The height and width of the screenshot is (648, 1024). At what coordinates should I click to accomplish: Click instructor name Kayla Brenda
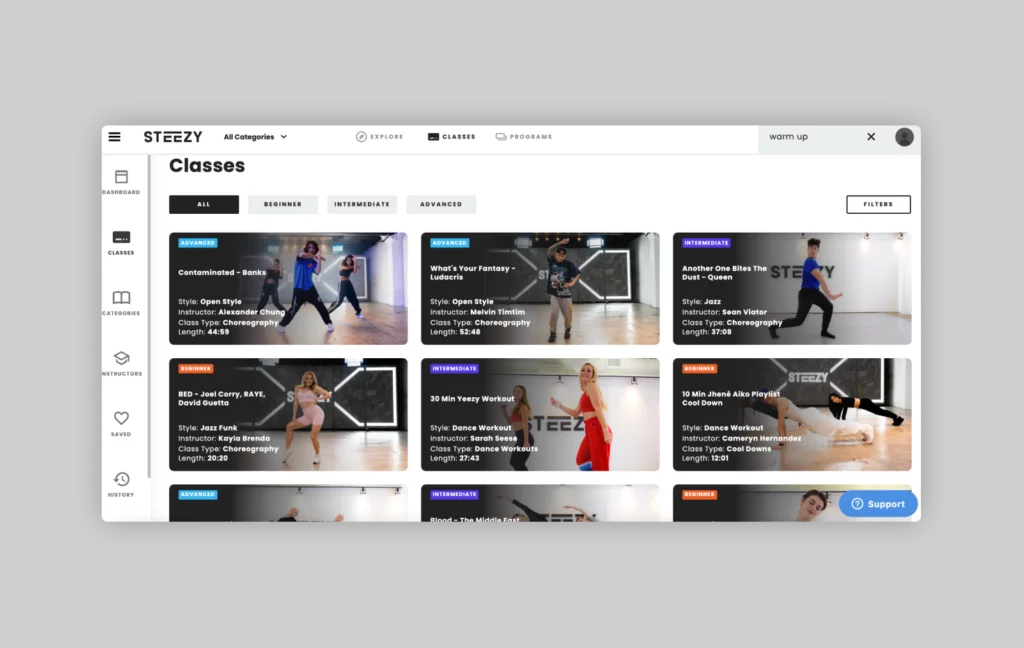(244, 438)
